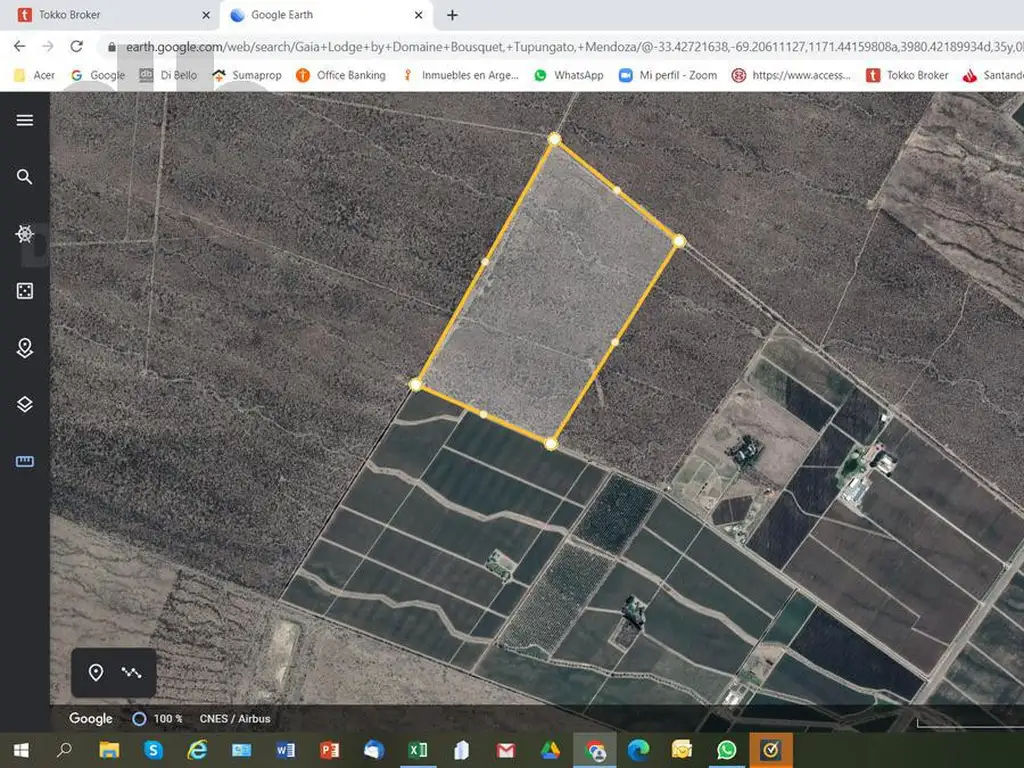This screenshot has height=768, width=1024.
Task: Reload the current page
Action: (76, 46)
